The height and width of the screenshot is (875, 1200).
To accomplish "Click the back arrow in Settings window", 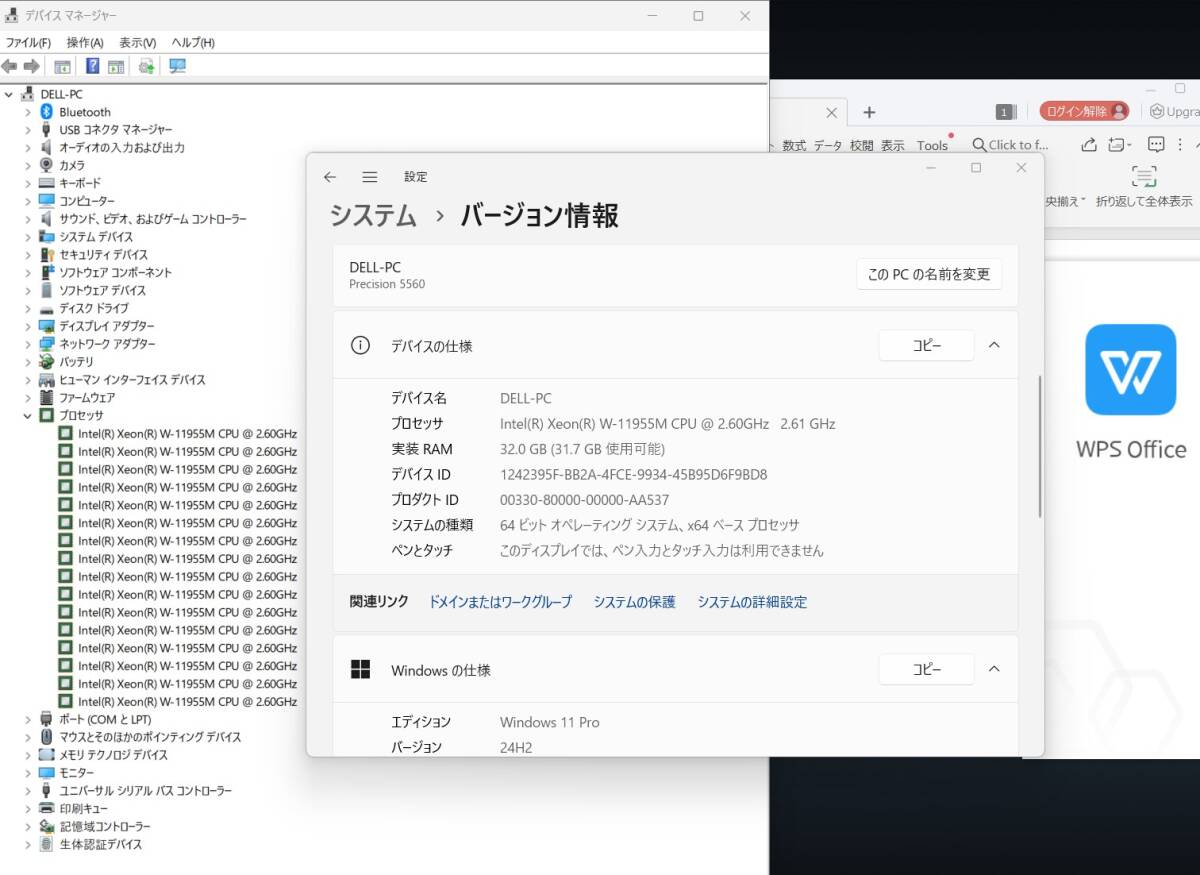I will pyautogui.click(x=330, y=177).
